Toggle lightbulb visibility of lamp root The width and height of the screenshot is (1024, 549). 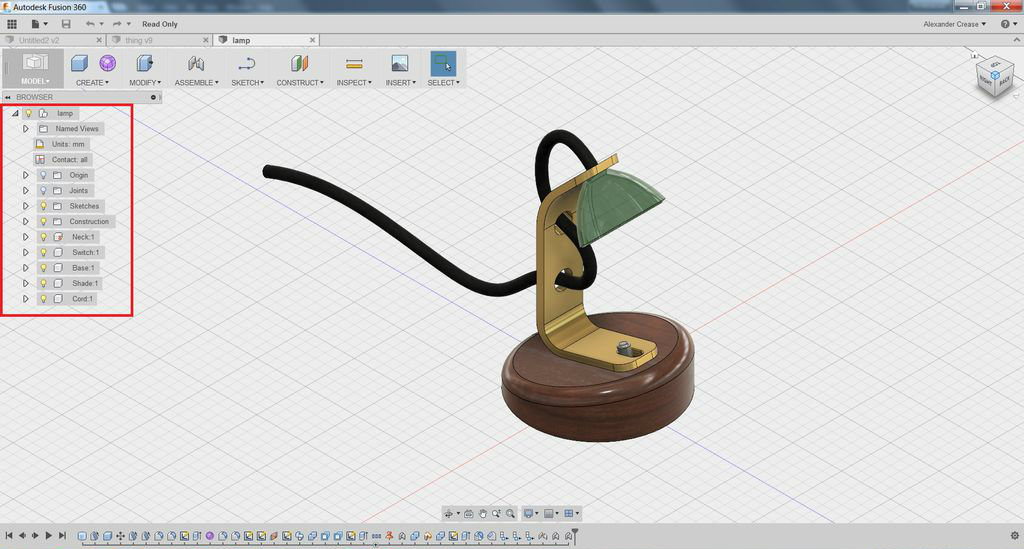(29, 113)
